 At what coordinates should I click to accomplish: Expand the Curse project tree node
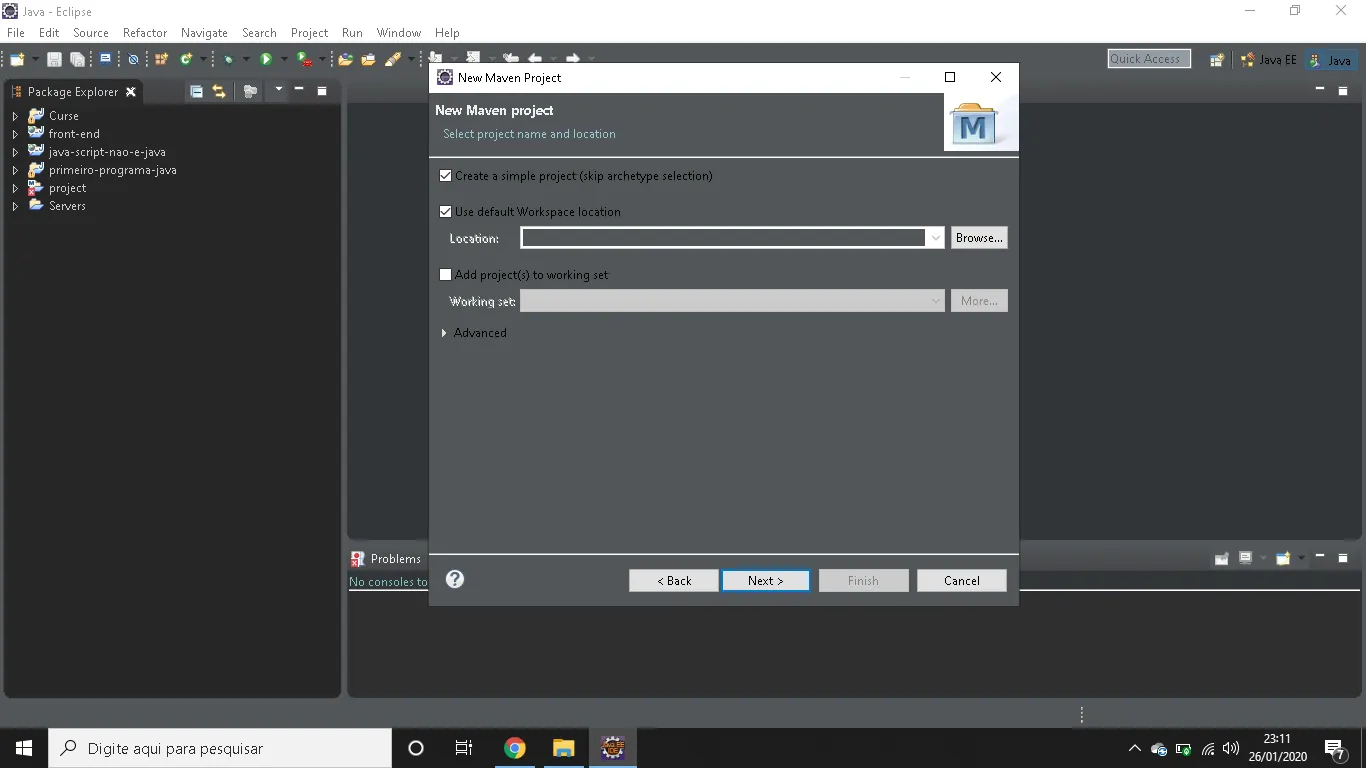(x=15, y=116)
